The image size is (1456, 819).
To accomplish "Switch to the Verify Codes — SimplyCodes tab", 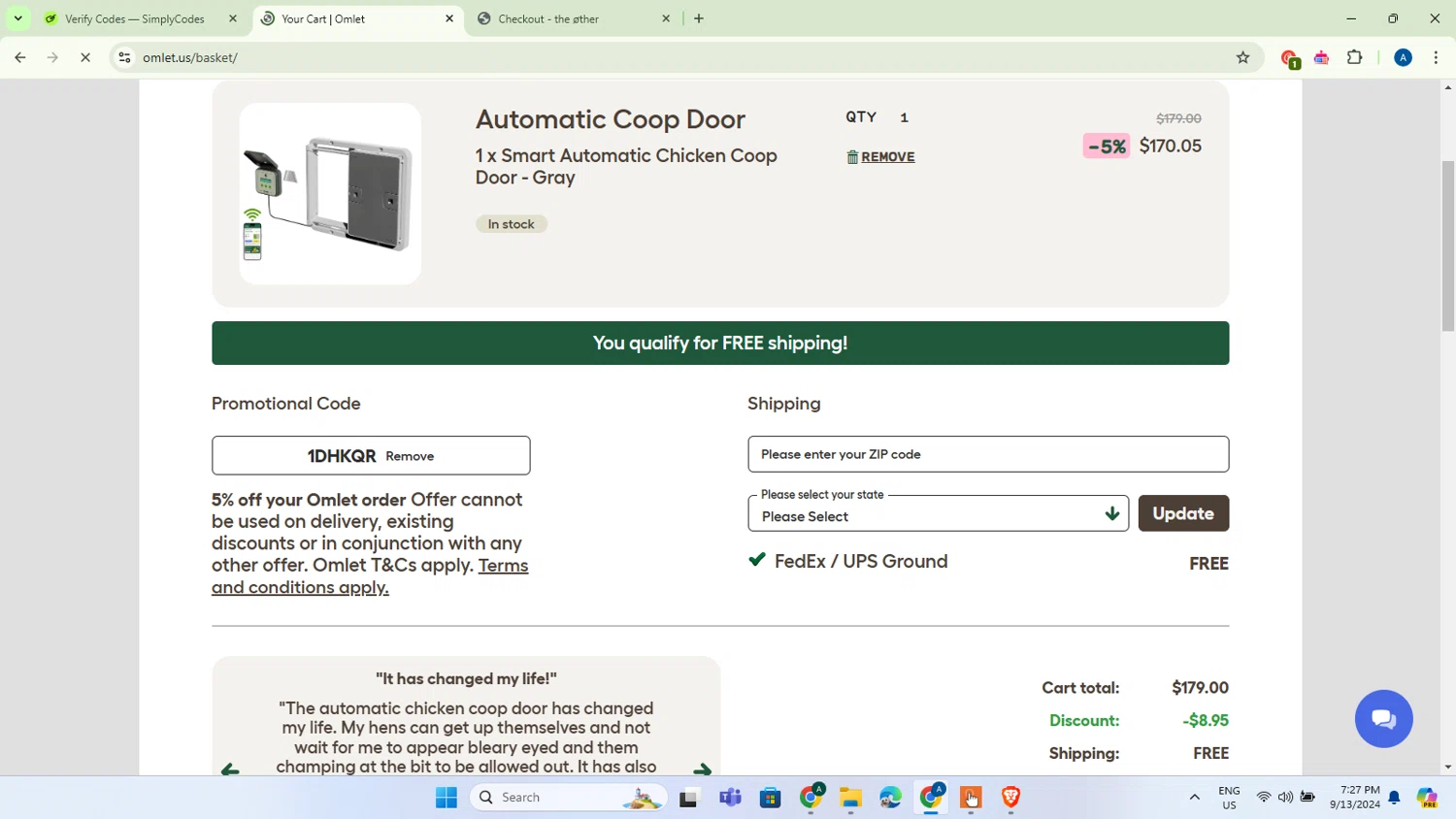I will click(x=135, y=18).
